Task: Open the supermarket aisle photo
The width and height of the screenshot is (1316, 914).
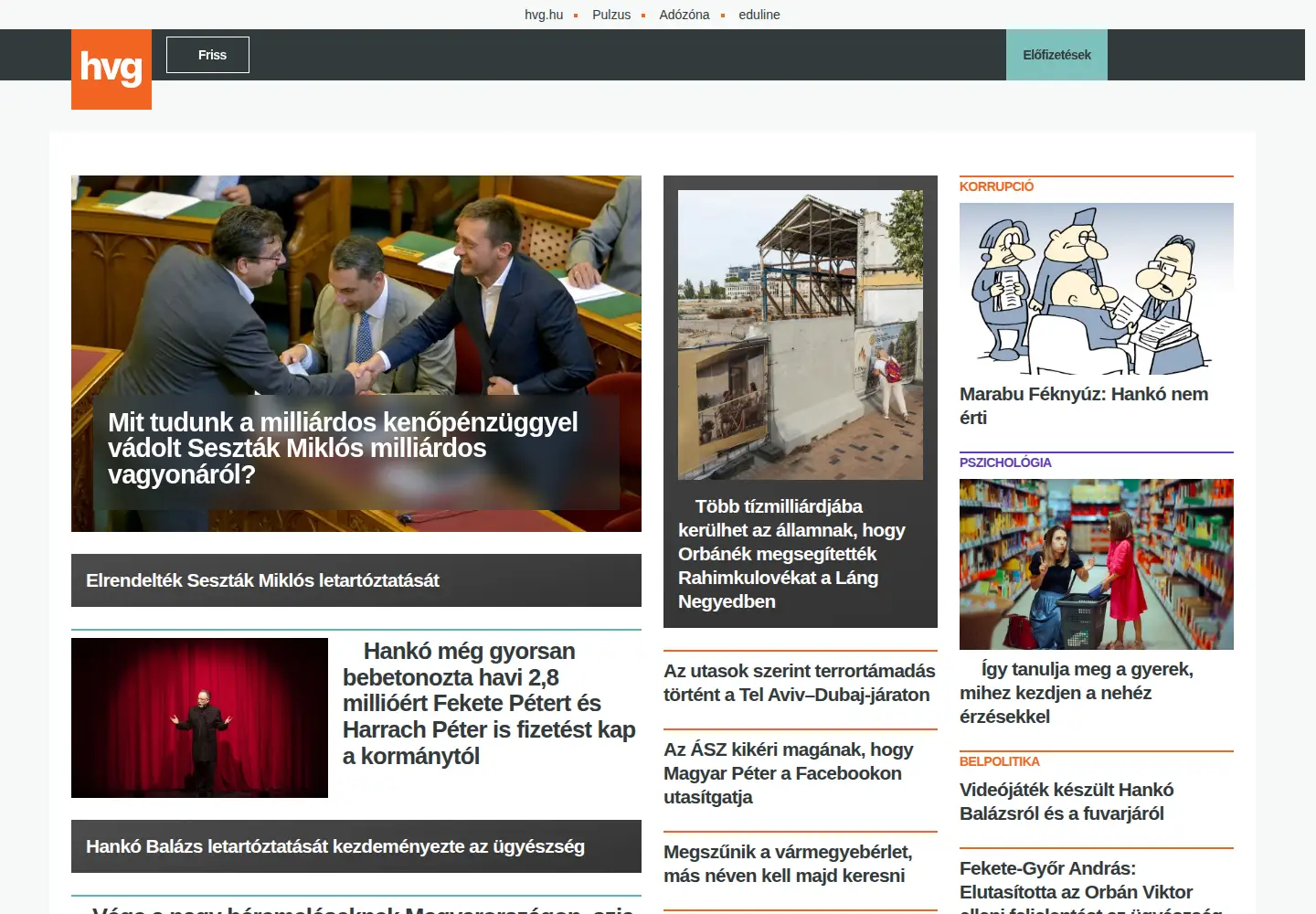Action: 1097,564
